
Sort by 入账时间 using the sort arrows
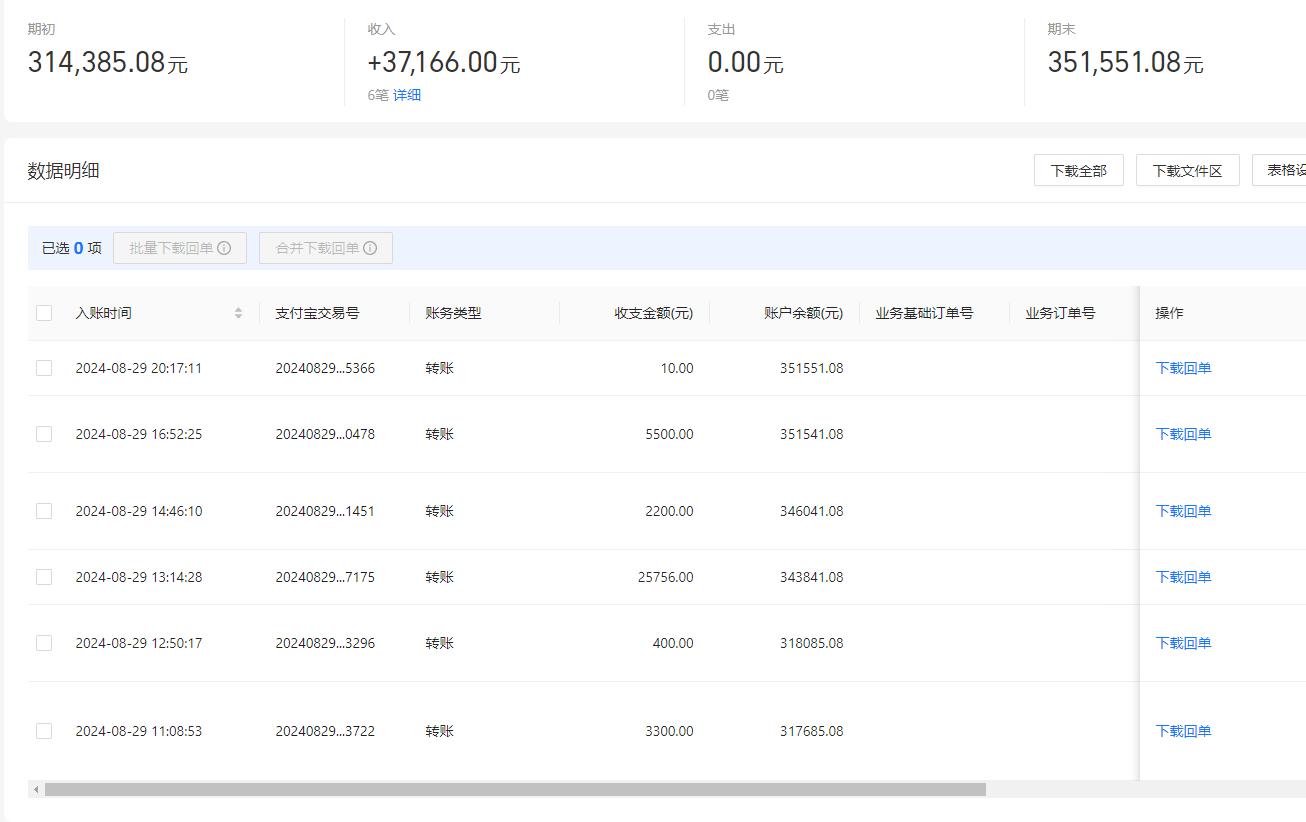click(238, 313)
